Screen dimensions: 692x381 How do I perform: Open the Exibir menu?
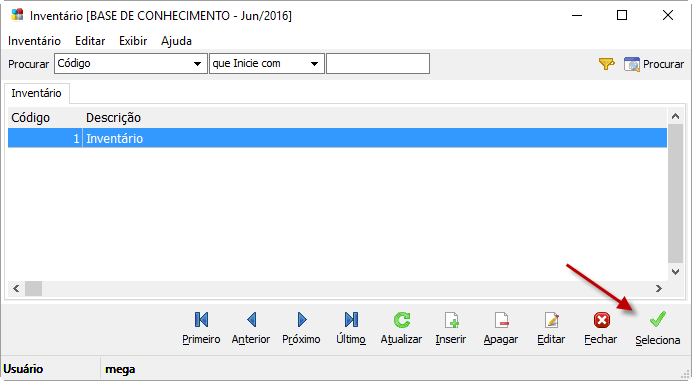click(x=133, y=41)
